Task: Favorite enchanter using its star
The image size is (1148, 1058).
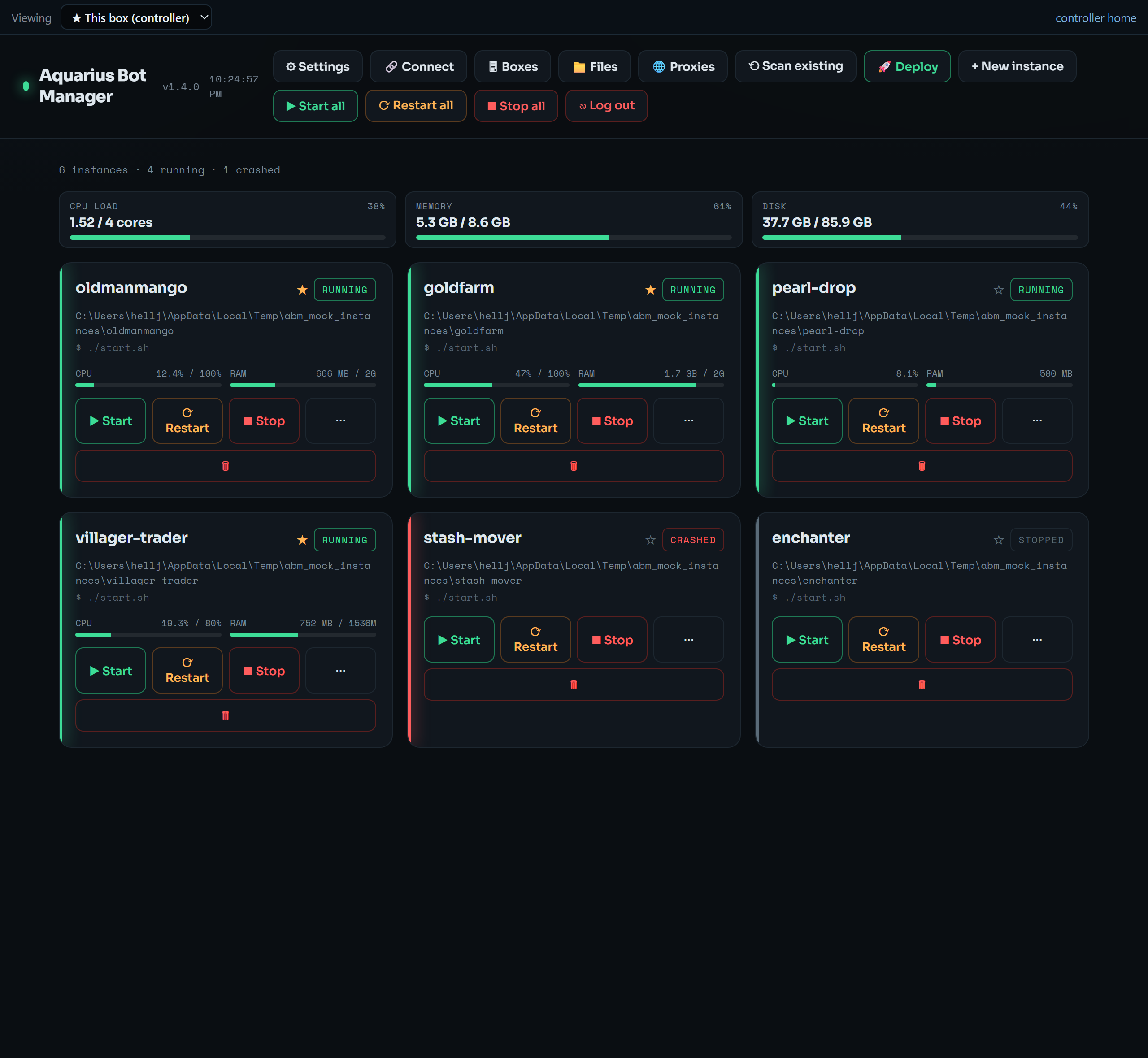Action: click(x=999, y=540)
